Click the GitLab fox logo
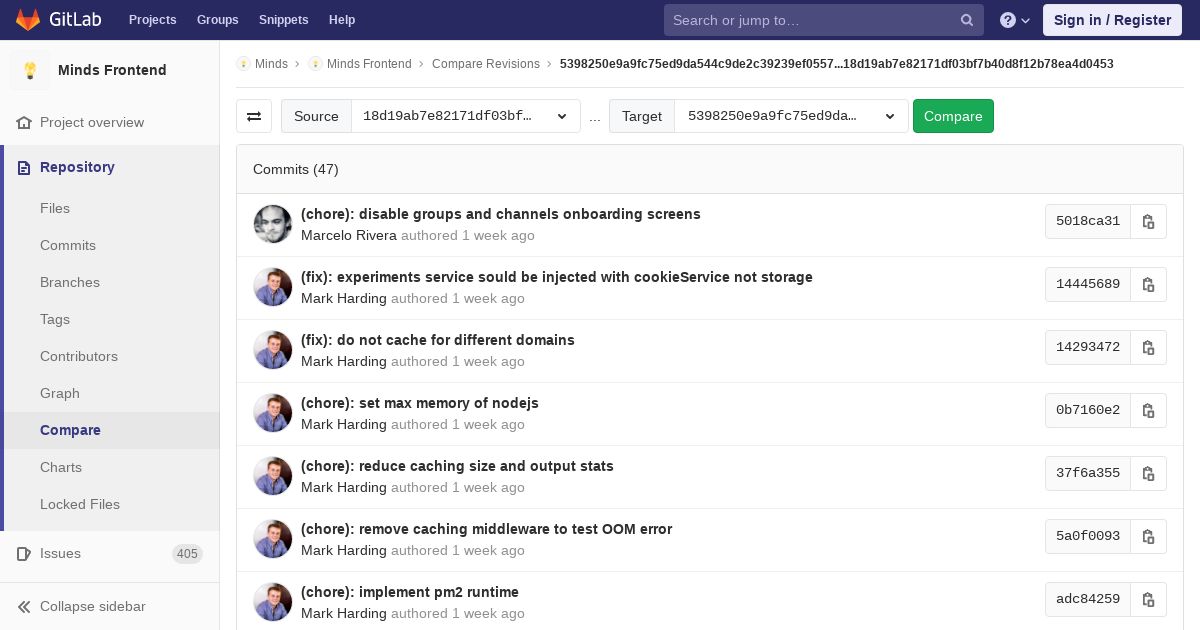The image size is (1200, 630). pos(28,20)
